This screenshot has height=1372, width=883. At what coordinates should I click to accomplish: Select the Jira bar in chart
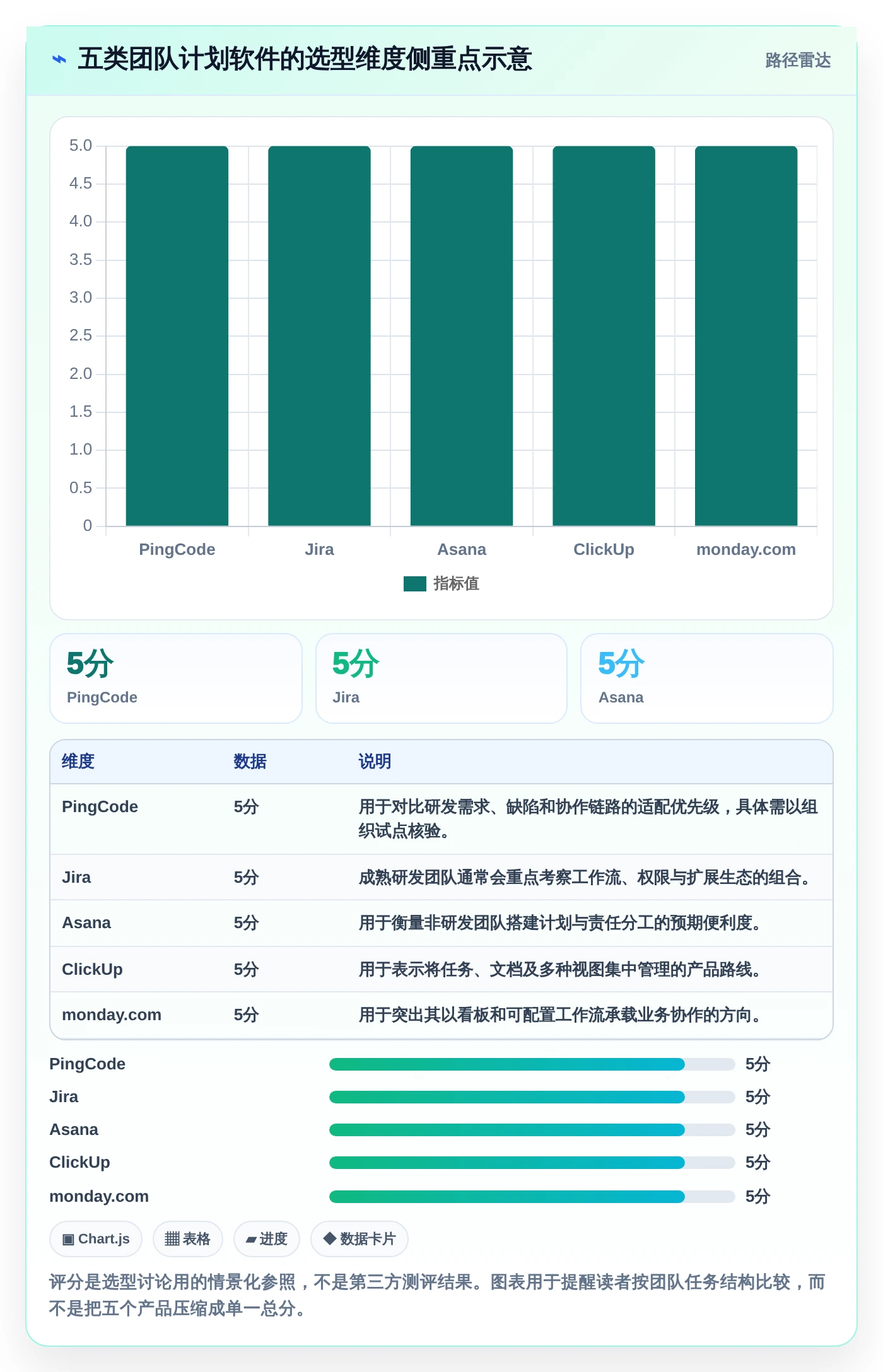(x=319, y=335)
